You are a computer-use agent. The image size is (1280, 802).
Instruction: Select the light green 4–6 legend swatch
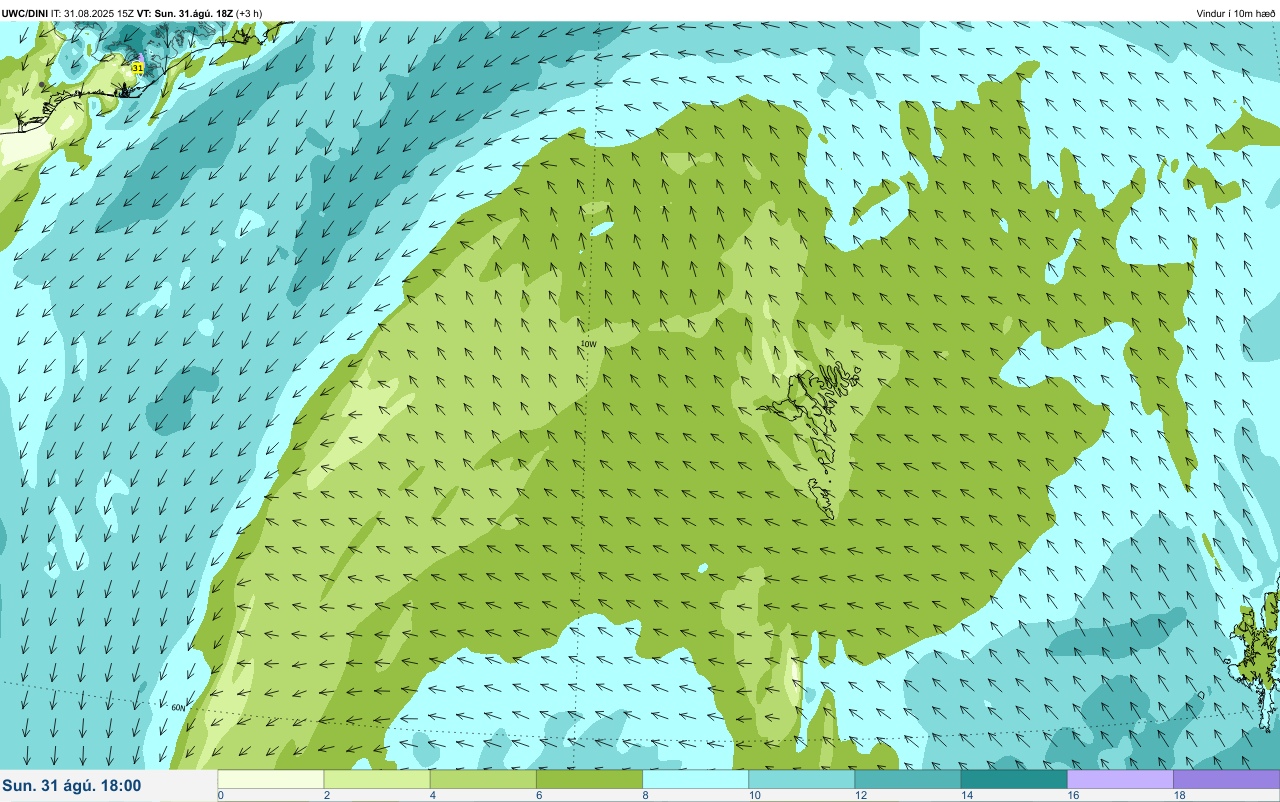483,779
